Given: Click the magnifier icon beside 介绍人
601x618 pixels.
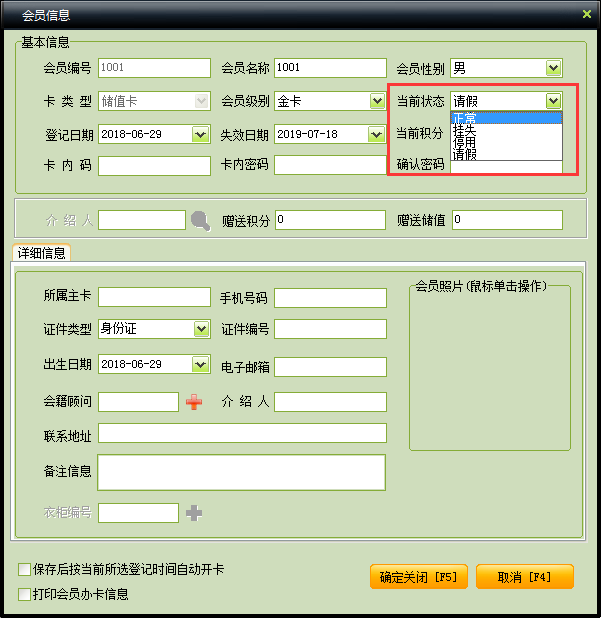Looking at the screenshot, I should 201,220.
